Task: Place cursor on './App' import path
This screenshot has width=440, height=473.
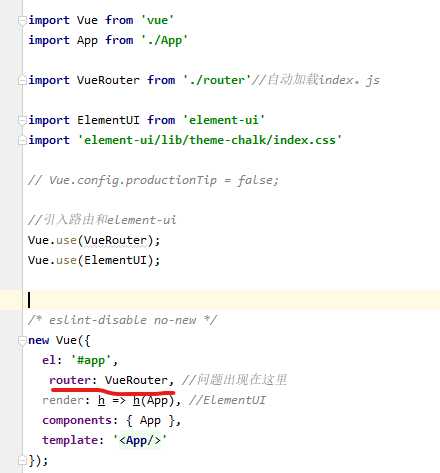Action: tap(164, 41)
